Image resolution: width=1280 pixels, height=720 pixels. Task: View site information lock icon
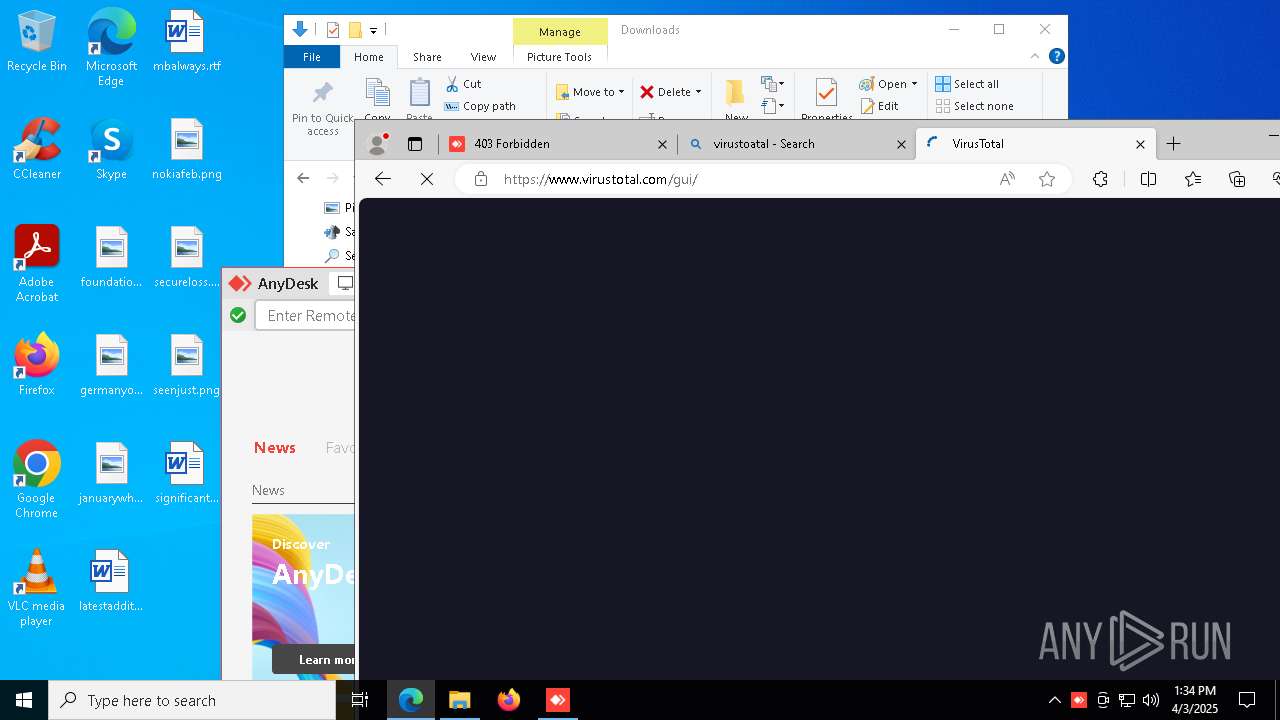481,179
